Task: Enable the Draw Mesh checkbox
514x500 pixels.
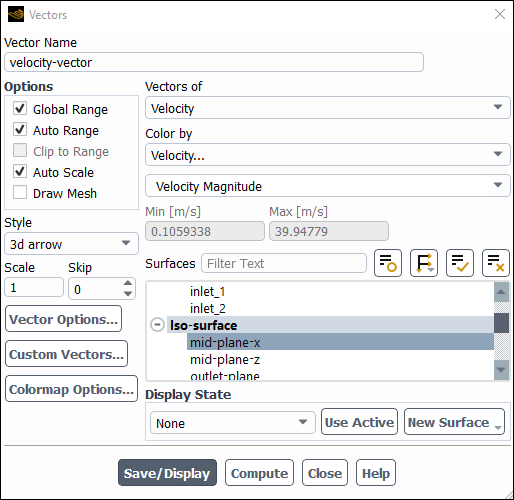Action: click(20, 192)
